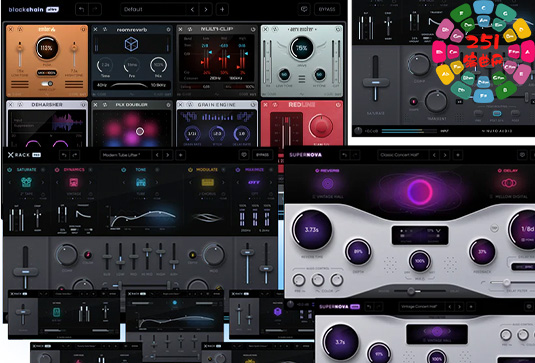Switch to next saturation type with right chevron
This screenshot has height=363, width=535.
43,183
